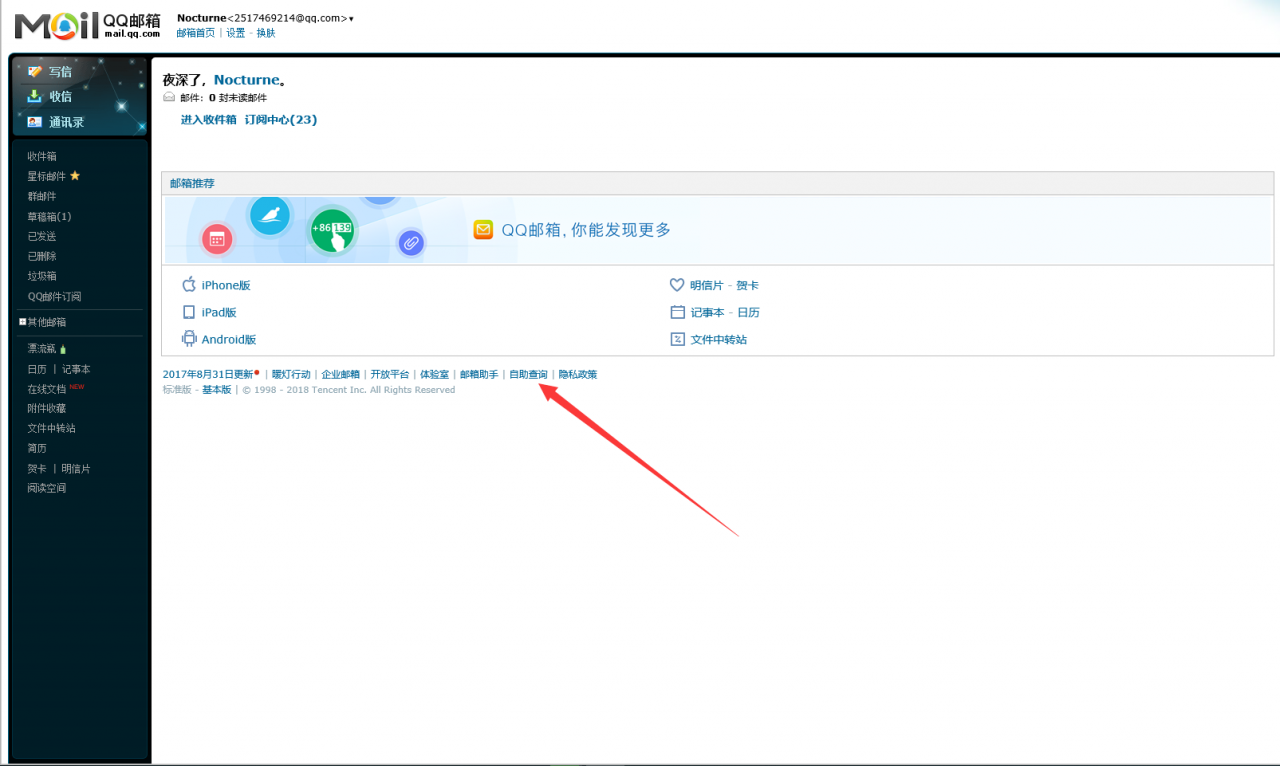Click the receive mail download icon
The image size is (1280, 766).
pyautogui.click(x=35, y=96)
